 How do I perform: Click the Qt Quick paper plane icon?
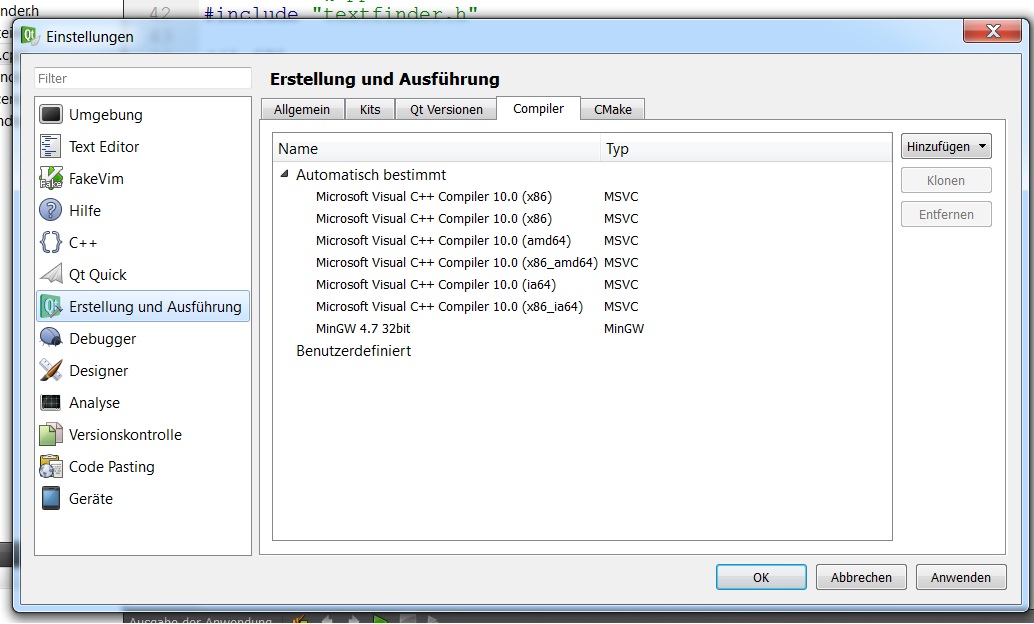coord(51,274)
